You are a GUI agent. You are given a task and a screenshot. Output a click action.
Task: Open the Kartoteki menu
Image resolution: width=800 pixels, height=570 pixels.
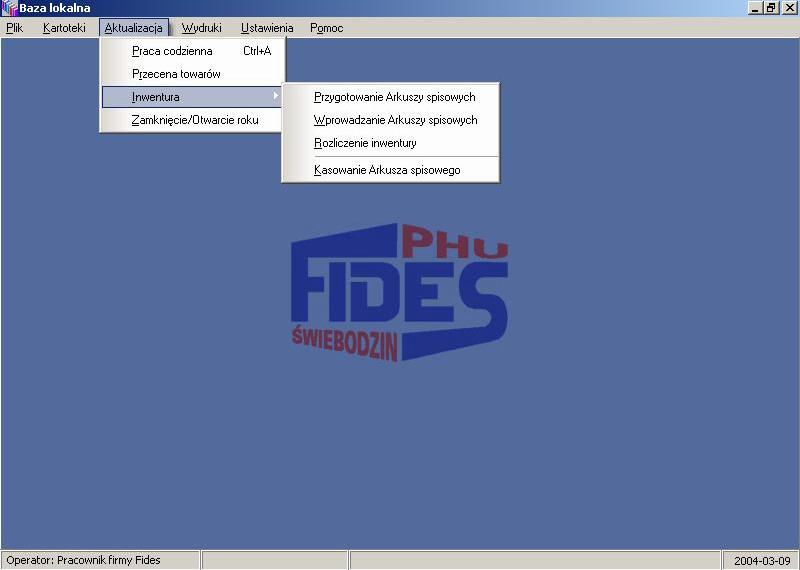64,28
